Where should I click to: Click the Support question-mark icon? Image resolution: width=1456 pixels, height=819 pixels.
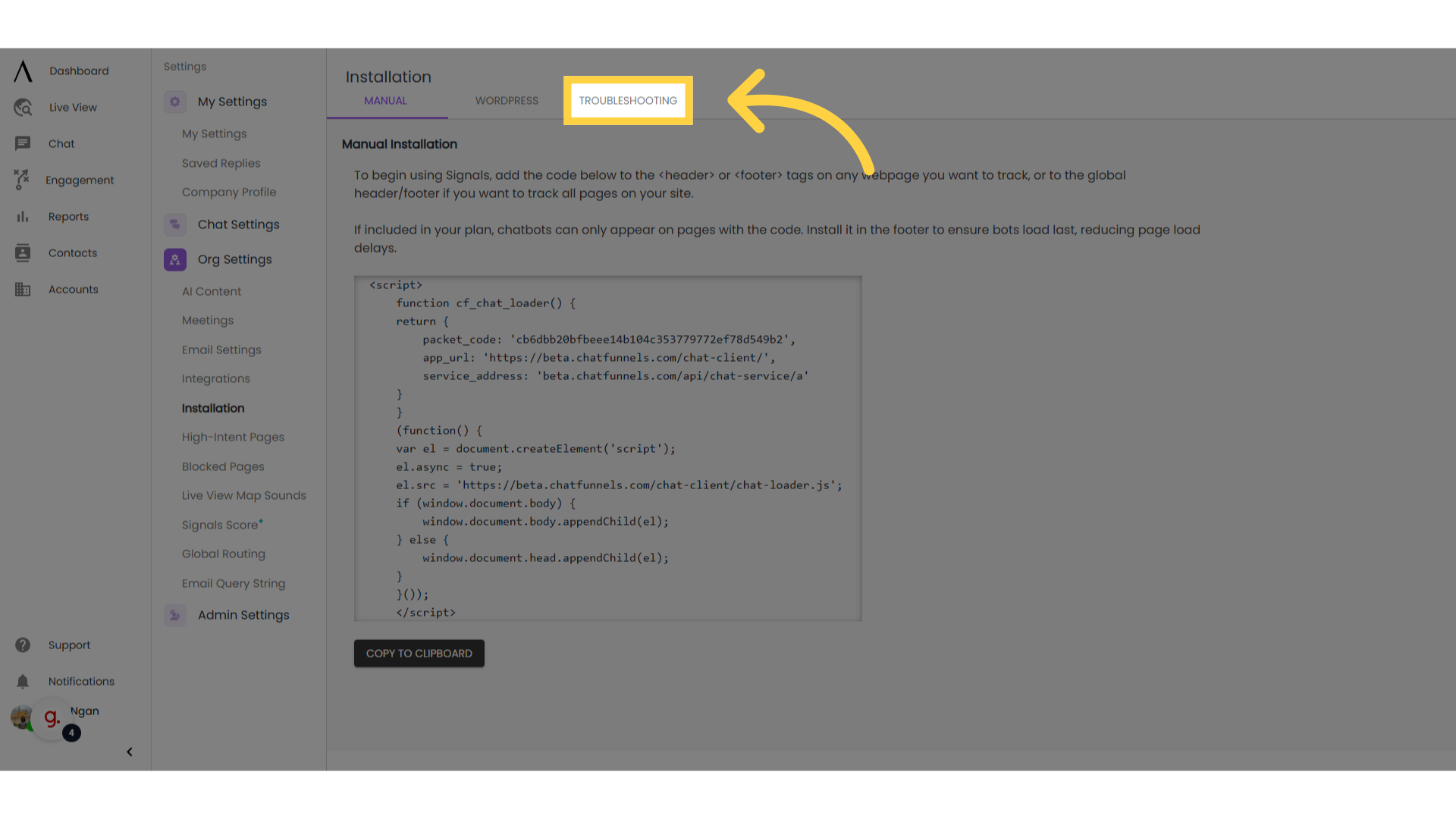23,645
